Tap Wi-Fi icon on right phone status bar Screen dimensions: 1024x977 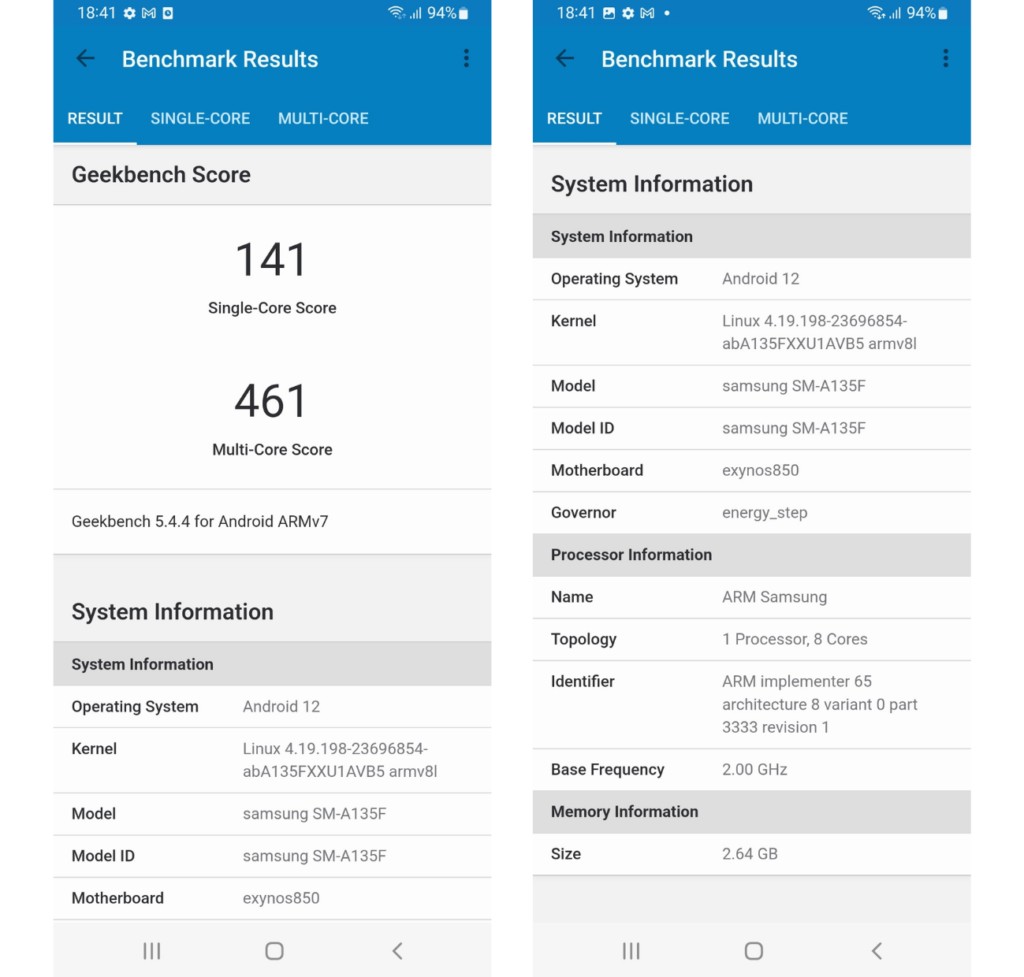tap(875, 12)
